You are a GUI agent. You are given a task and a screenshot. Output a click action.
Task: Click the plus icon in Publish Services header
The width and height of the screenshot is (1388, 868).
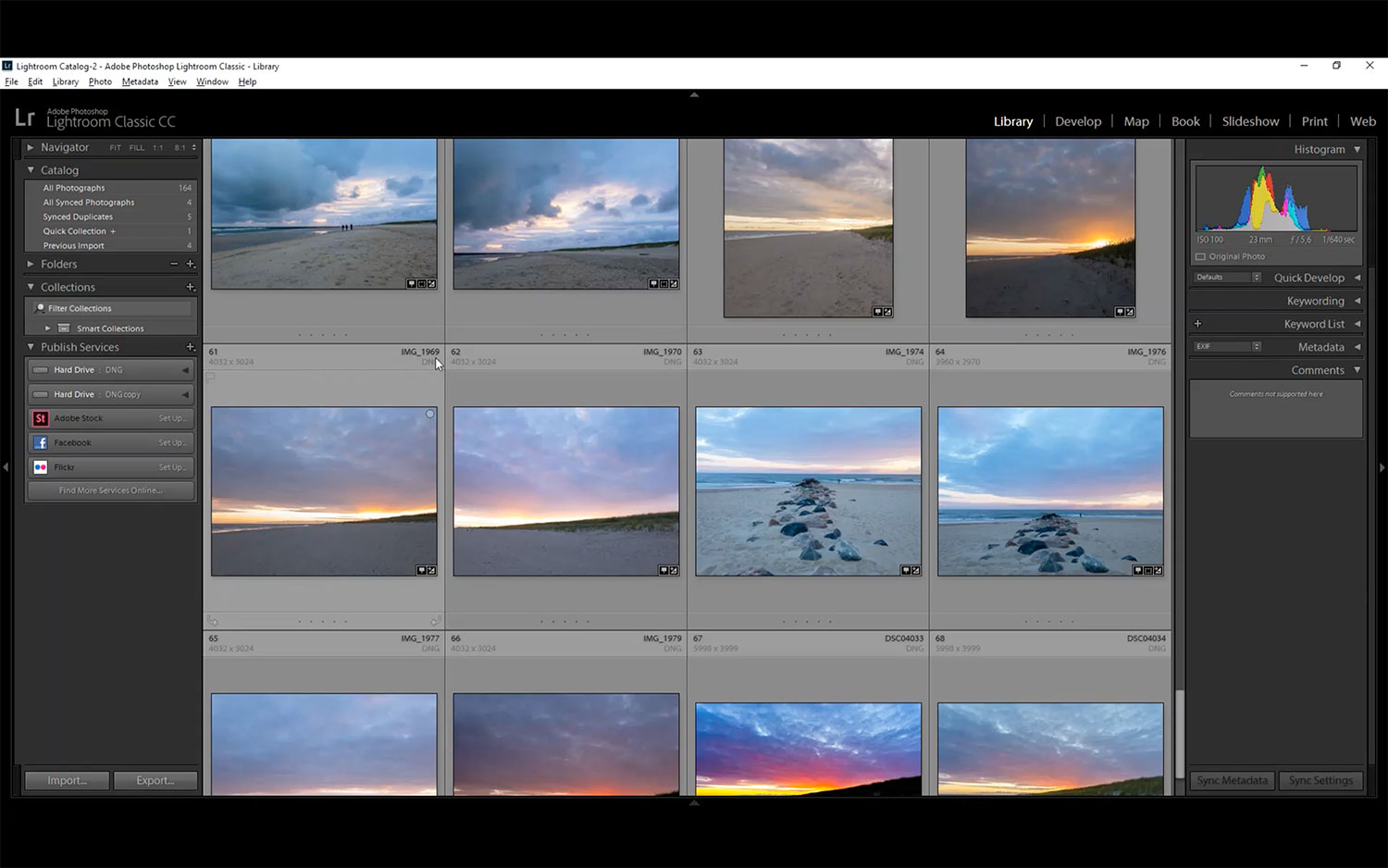click(x=191, y=347)
